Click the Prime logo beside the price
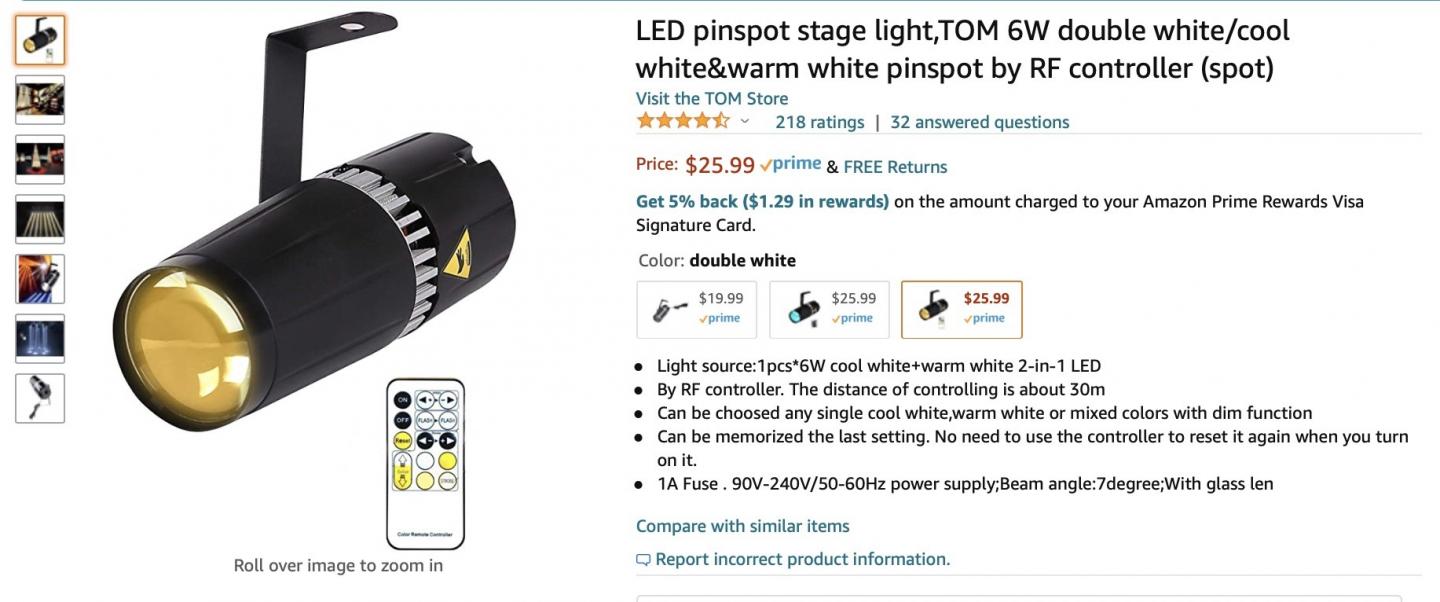This screenshot has height=602, width=1440. pyautogui.click(x=790, y=165)
